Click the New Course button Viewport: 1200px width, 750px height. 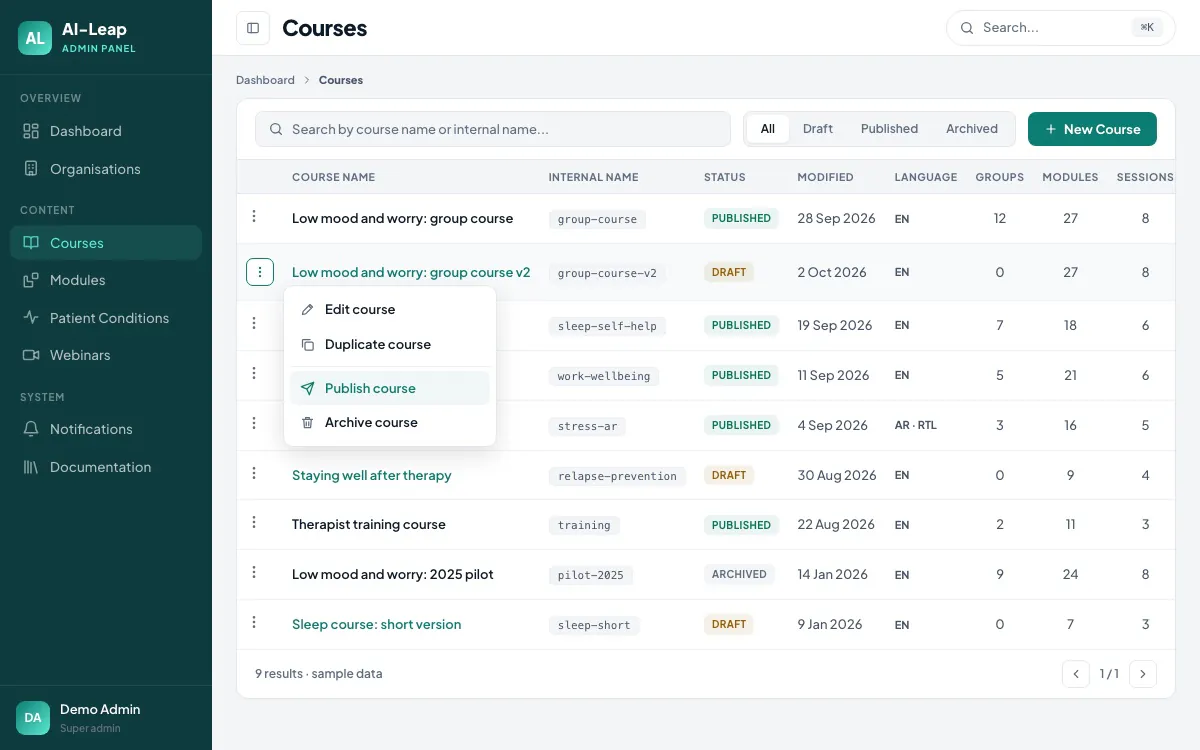[1092, 129]
